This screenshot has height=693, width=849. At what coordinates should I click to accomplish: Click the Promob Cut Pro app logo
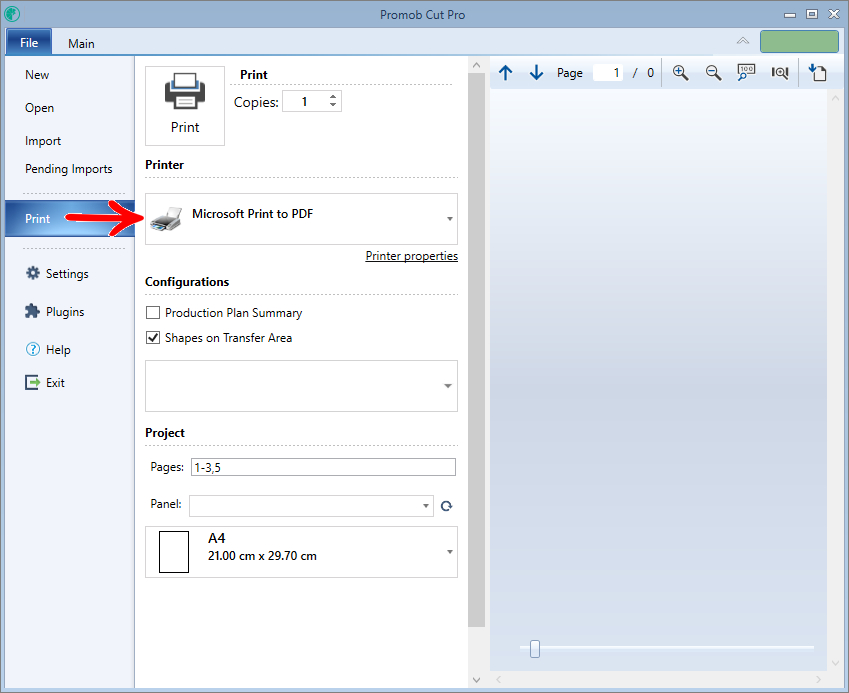click(12, 14)
